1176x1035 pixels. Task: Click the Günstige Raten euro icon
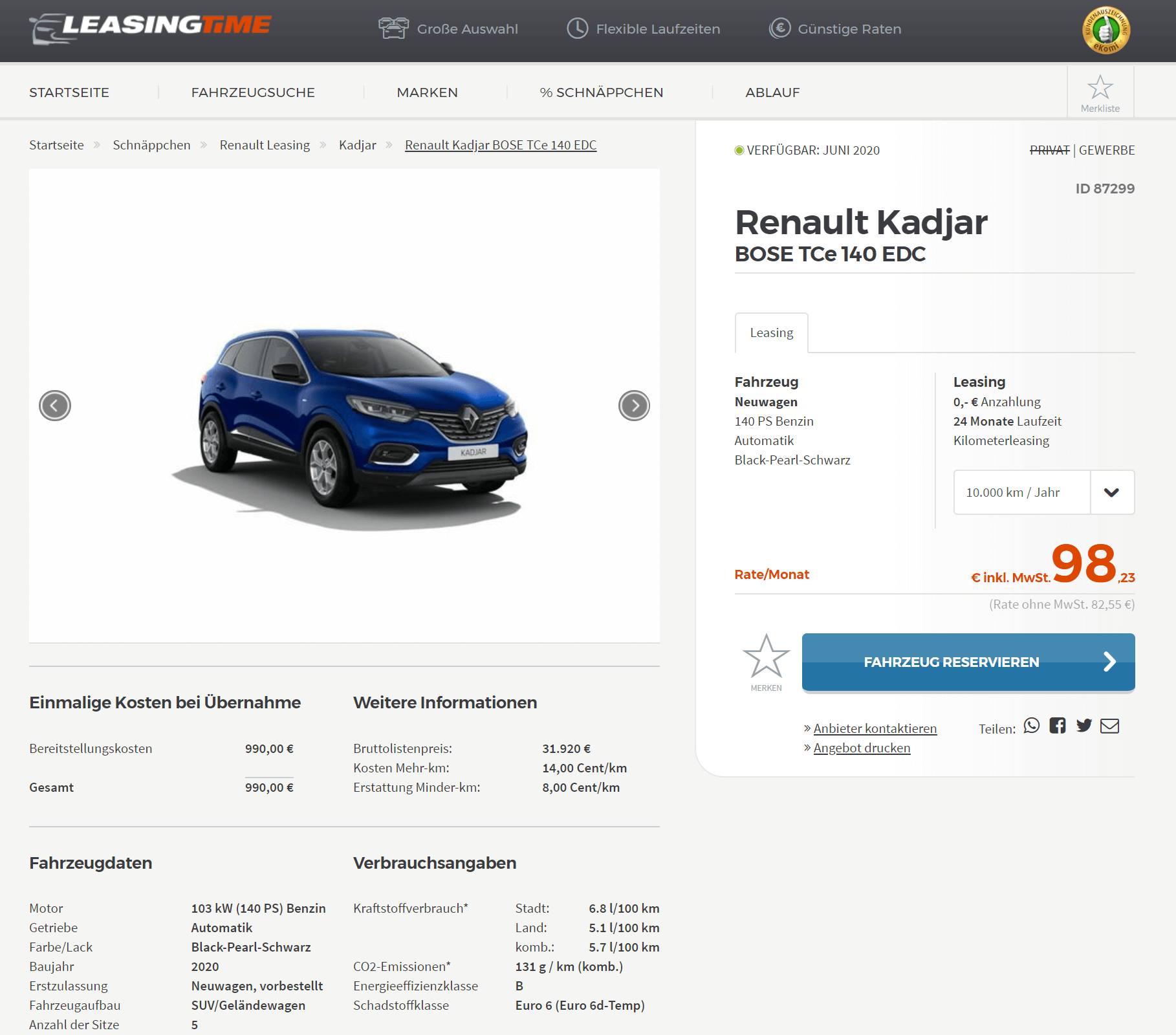(779, 28)
